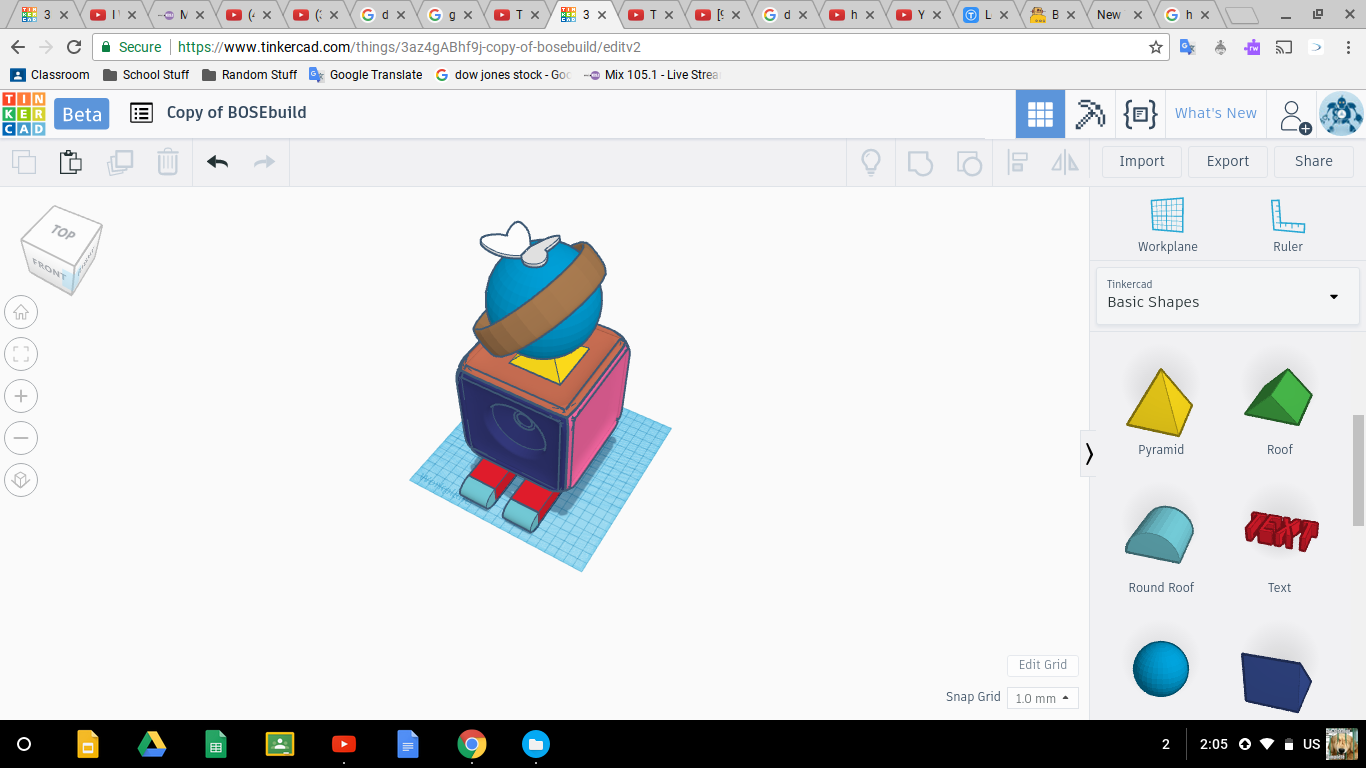Viewport: 1366px width, 768px height.
Task: Open the user profile avatar
Action: [1341, 114]
